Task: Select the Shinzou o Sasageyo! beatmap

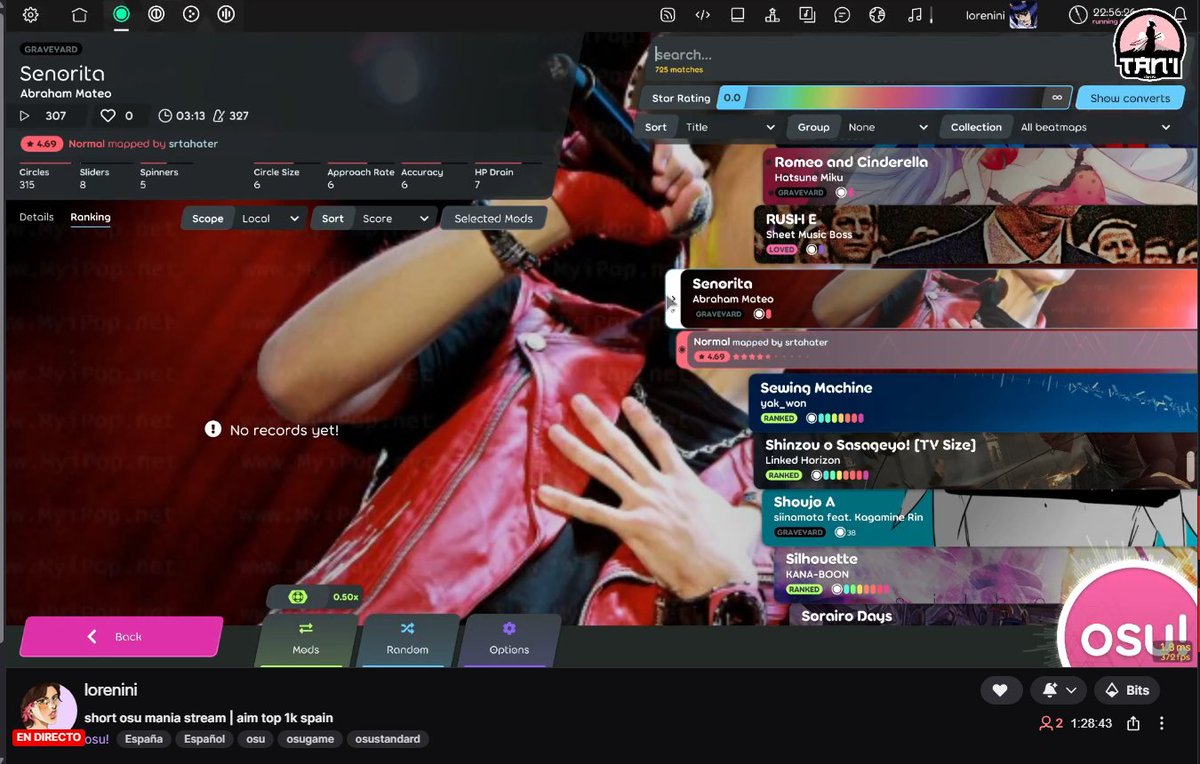Action: (x=975, y=460)
